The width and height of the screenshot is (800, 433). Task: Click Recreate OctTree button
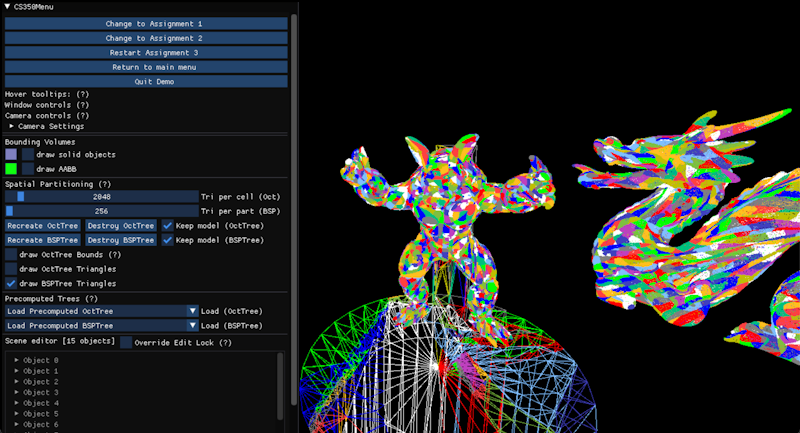pyautogui.click(x=43, y=225)
